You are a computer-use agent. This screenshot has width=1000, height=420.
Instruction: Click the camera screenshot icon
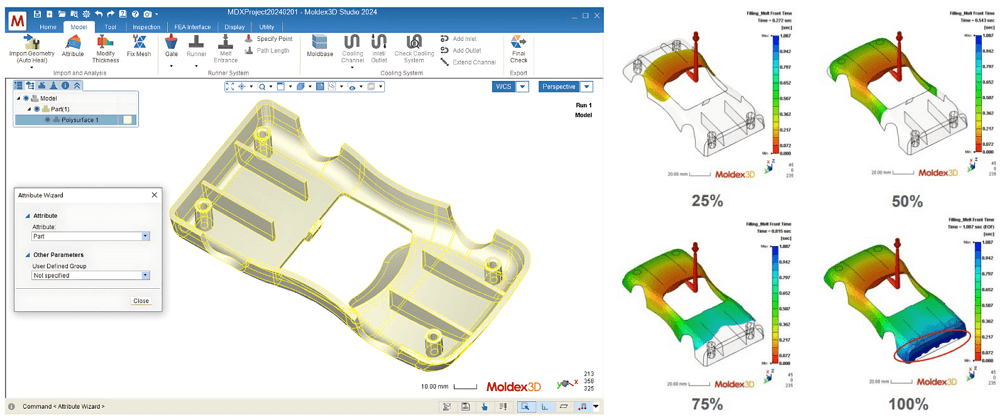tap(147, 13)
